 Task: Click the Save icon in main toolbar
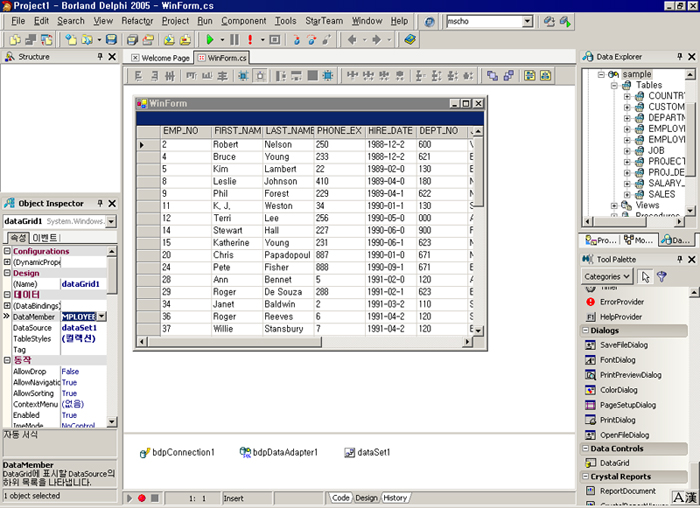(x=111, y=40)
